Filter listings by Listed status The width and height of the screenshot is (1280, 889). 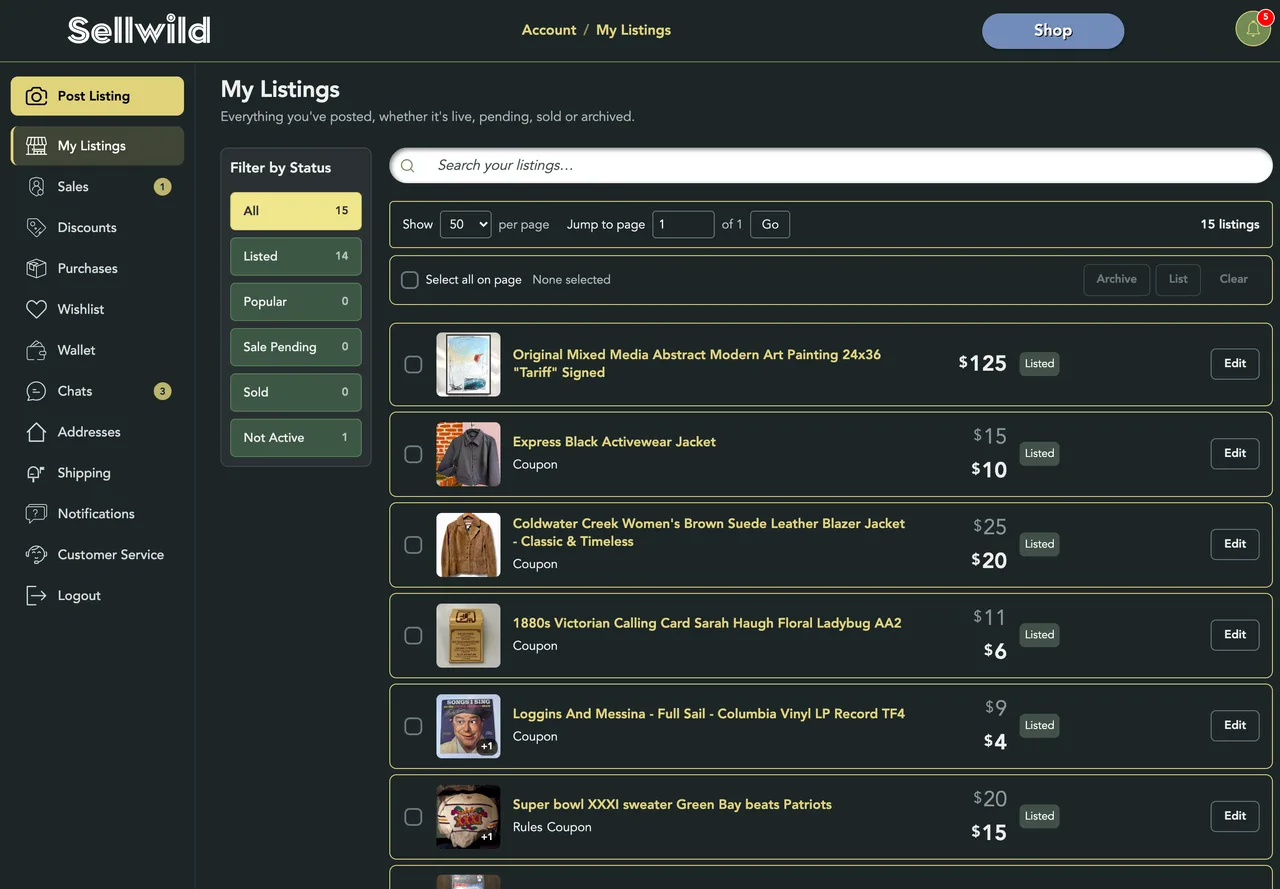point(296,256)
